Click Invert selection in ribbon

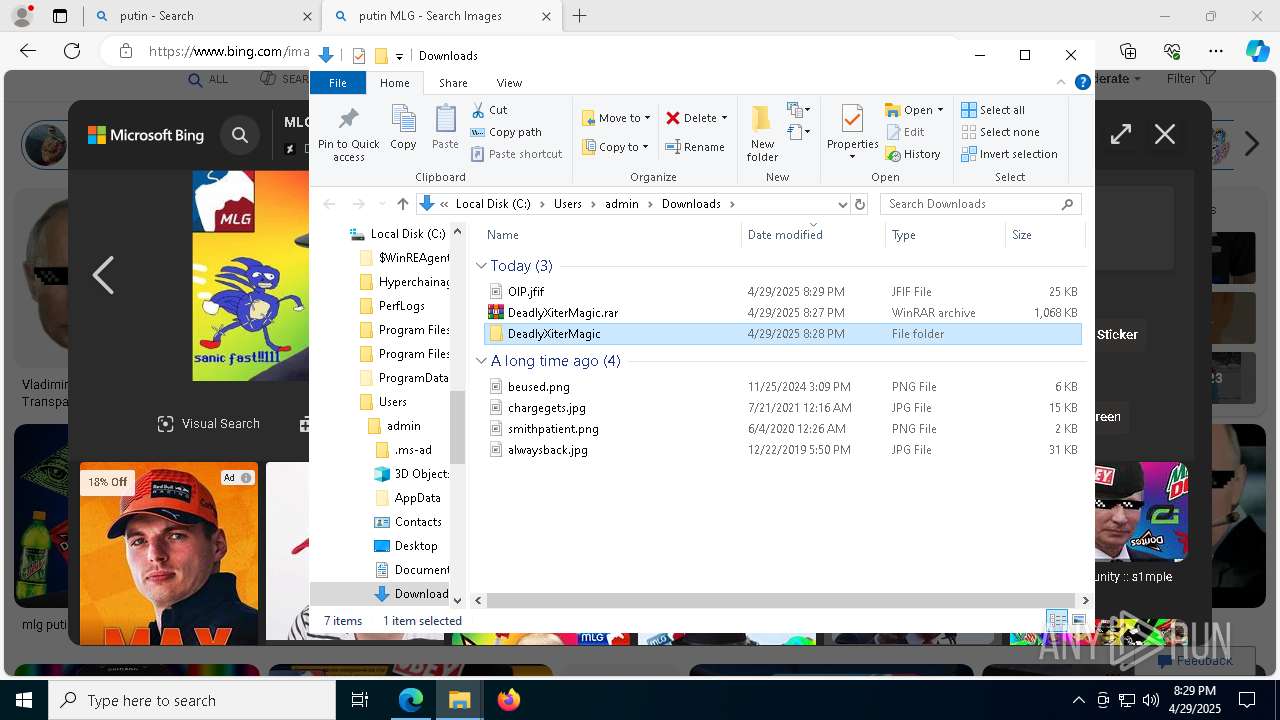[1009, 154]
